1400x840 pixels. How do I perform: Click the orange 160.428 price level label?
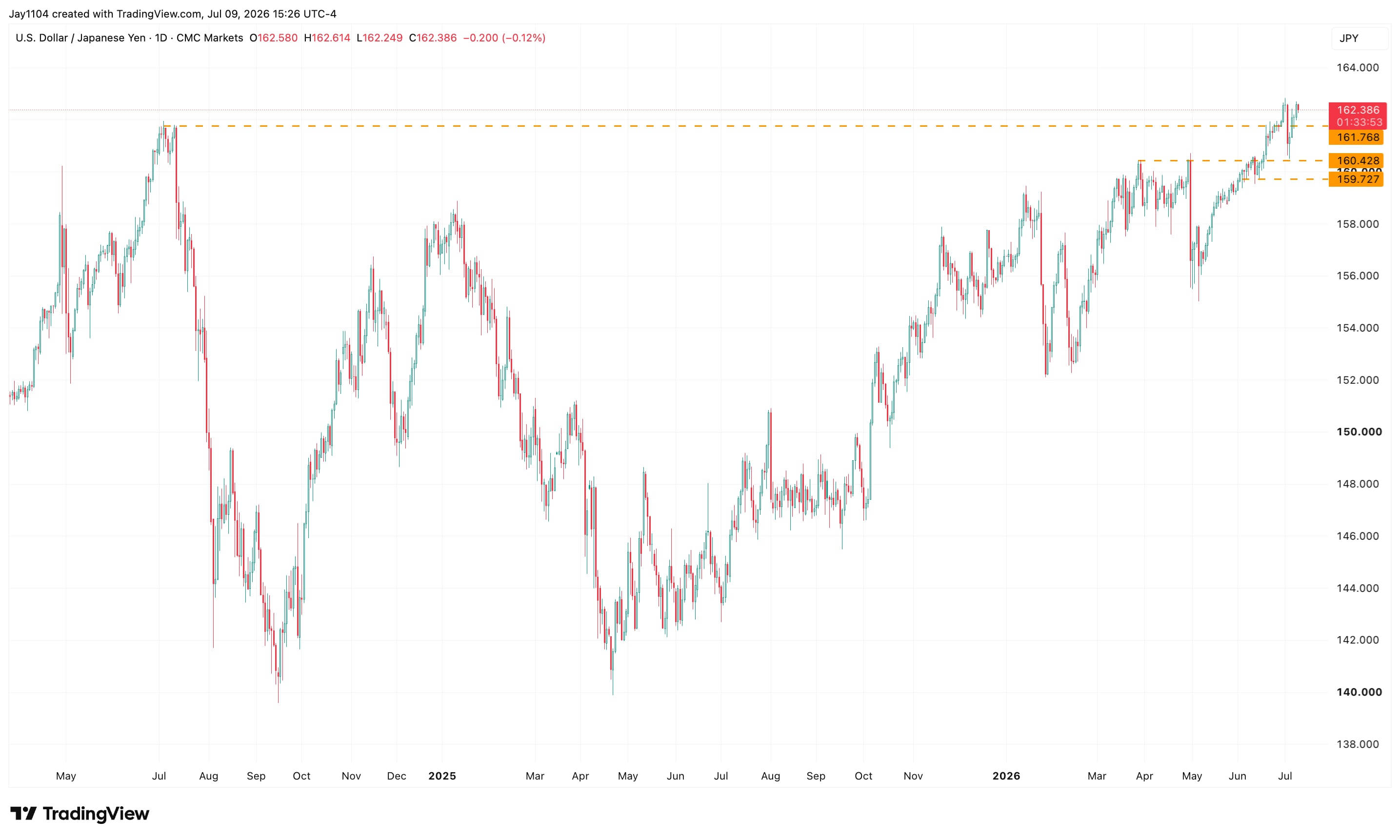tap(1356, 161)
